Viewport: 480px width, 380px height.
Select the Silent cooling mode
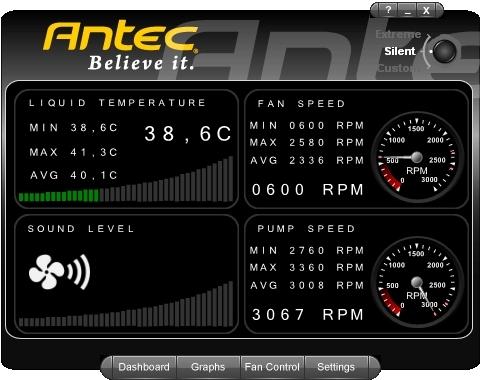click(400, 51)
